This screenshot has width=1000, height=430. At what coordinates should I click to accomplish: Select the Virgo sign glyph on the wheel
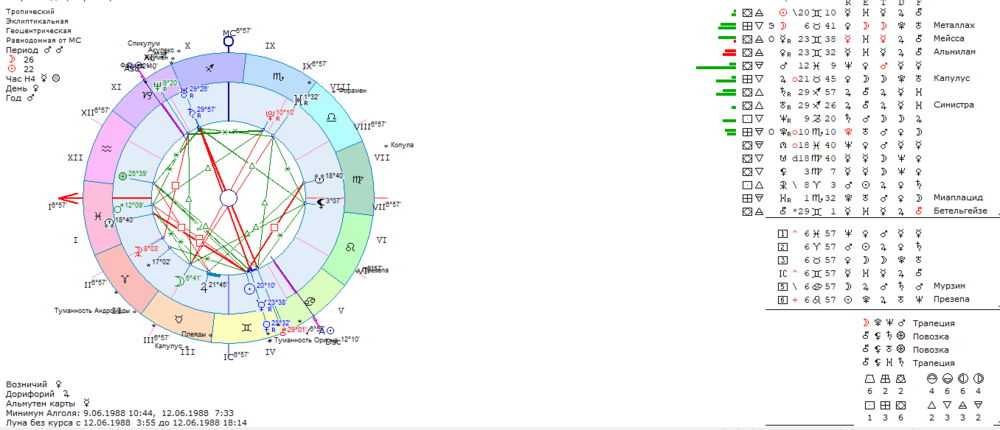click(357, 180)
